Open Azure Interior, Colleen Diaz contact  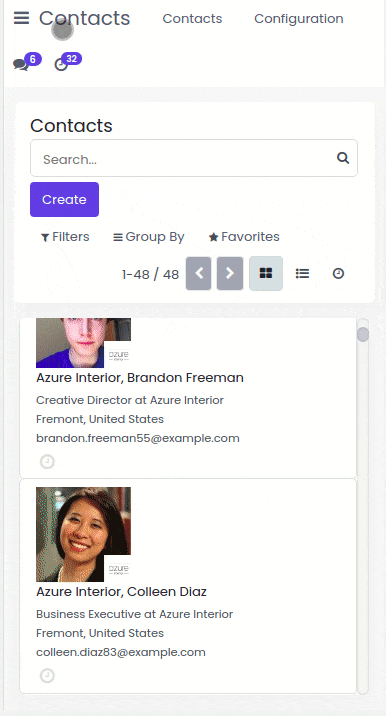[122, 591]
